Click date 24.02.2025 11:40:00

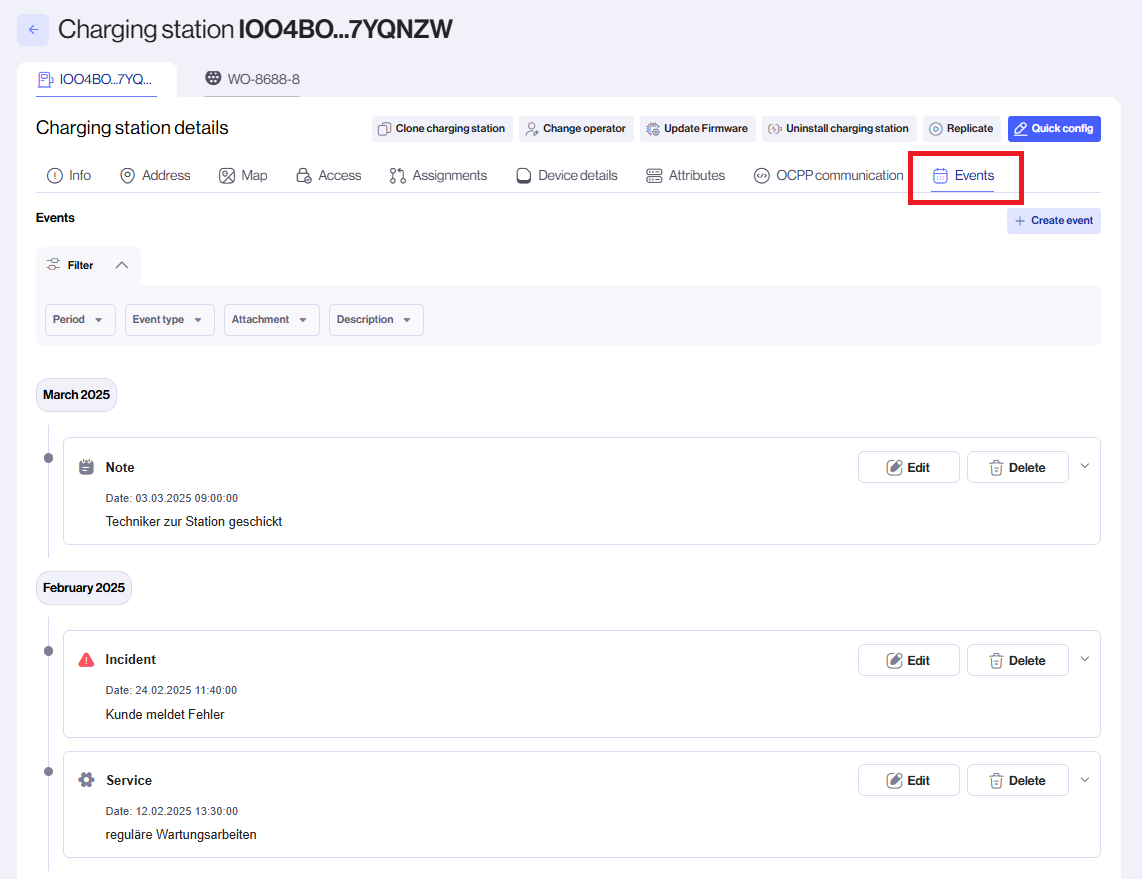[x=186, y=690]
